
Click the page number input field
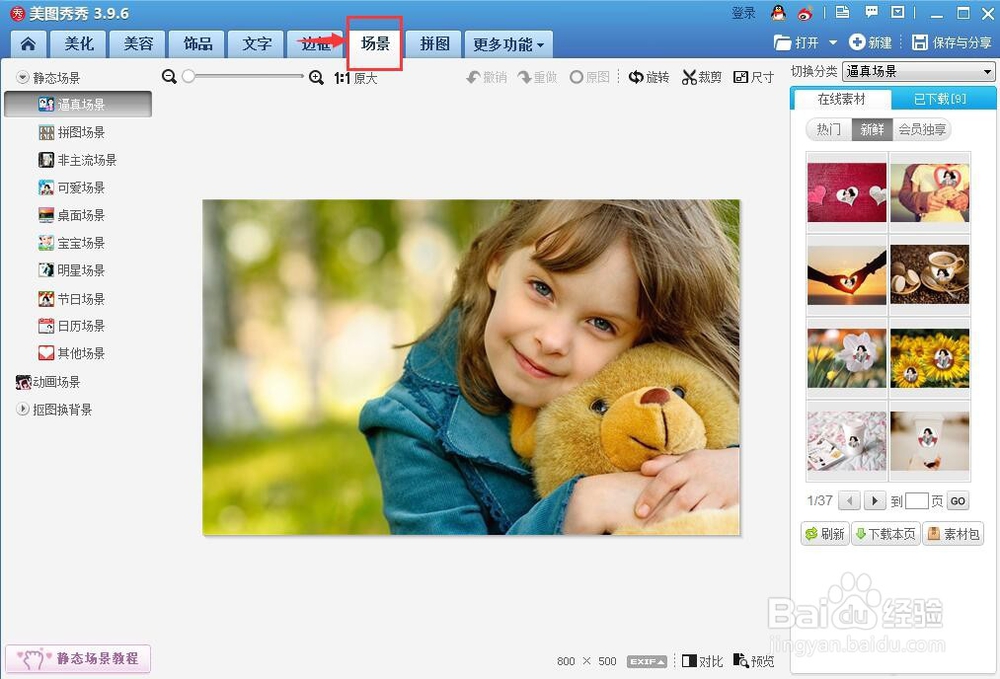[916, 500]
